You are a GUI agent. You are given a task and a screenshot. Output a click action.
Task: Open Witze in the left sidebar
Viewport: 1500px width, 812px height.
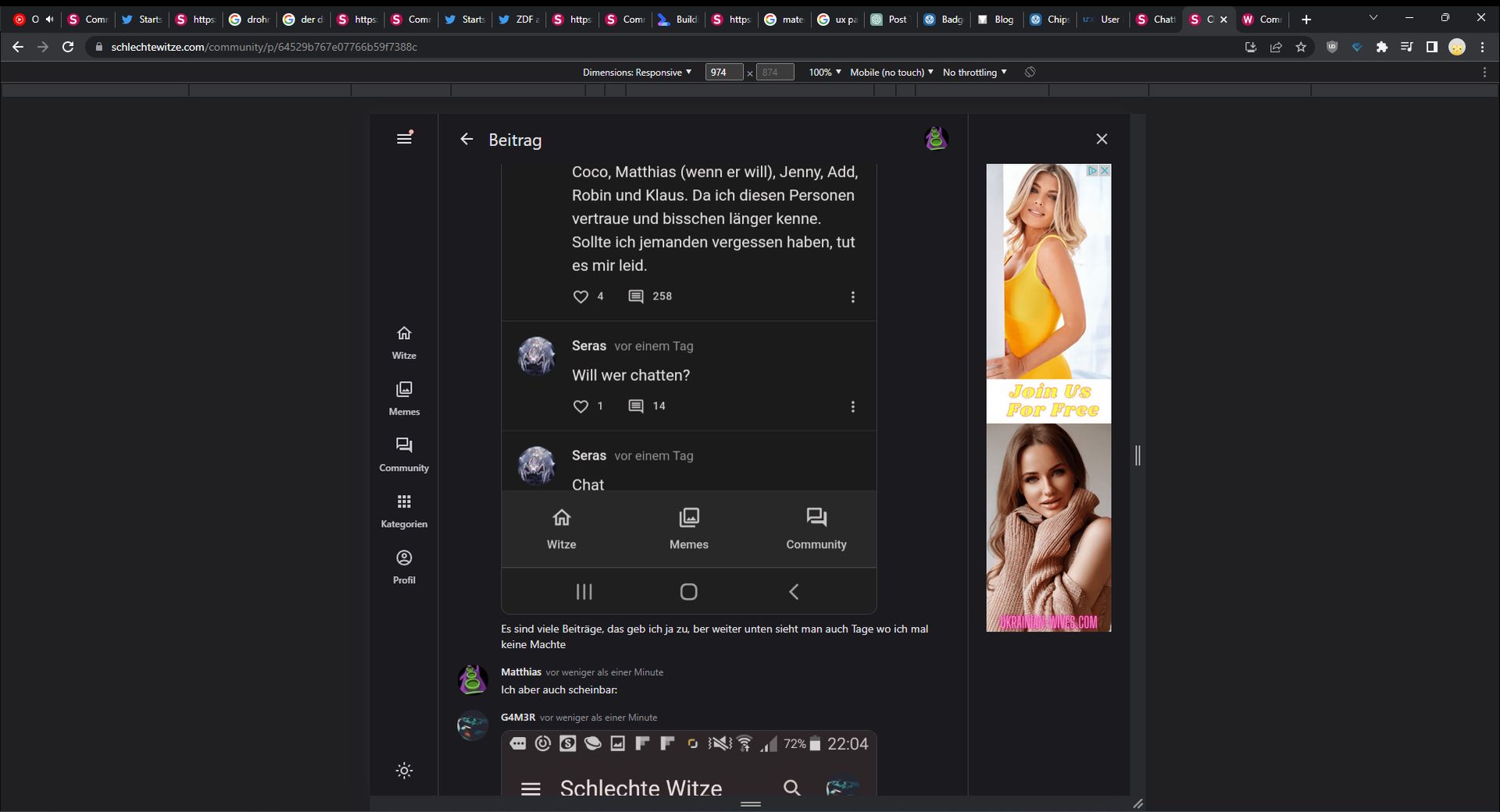tap(404, 342)
